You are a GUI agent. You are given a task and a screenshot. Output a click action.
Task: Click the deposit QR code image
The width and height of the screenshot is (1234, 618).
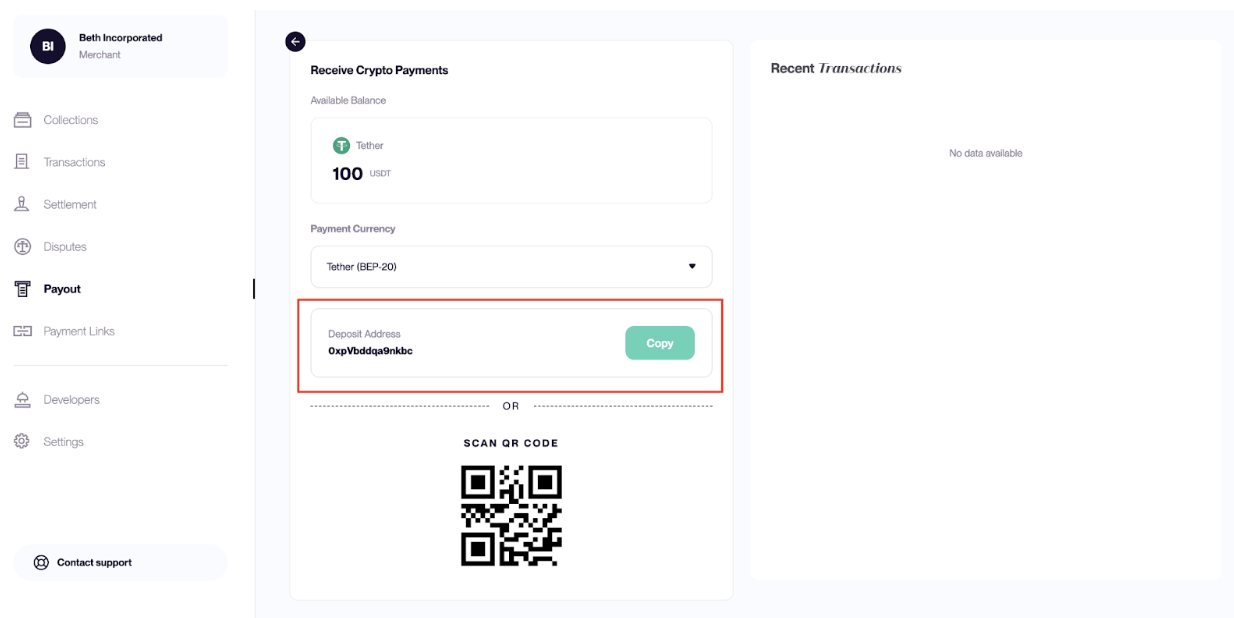pyautogui.click(x=511, y=516)
